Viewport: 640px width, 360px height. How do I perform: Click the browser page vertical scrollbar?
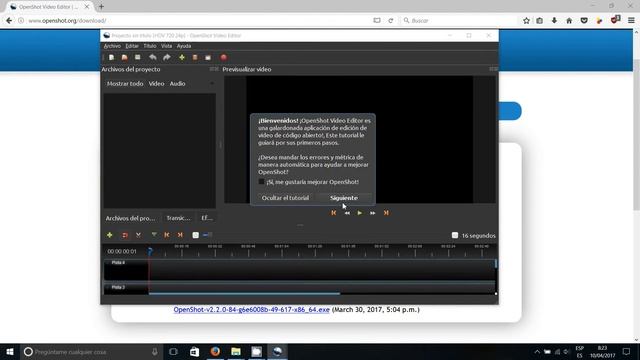click(636, 135)
